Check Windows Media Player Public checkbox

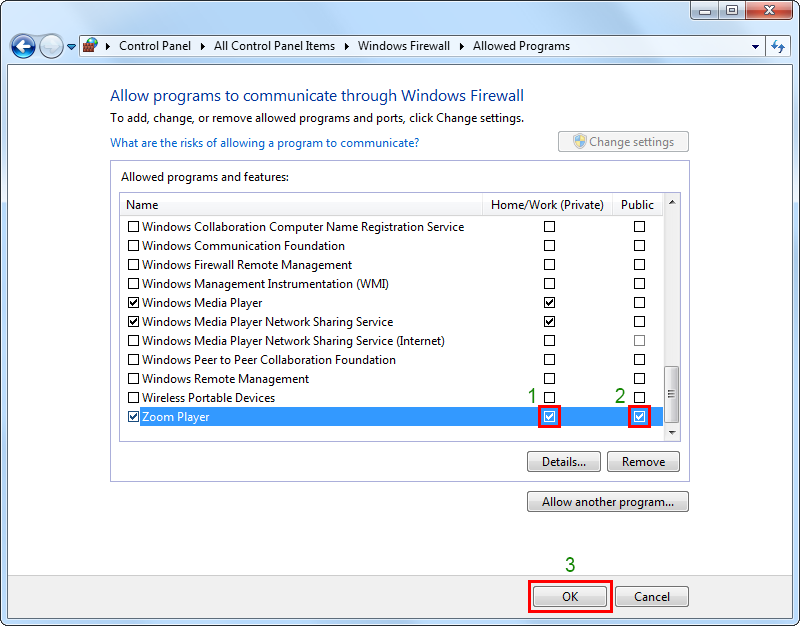click(639, 303)
